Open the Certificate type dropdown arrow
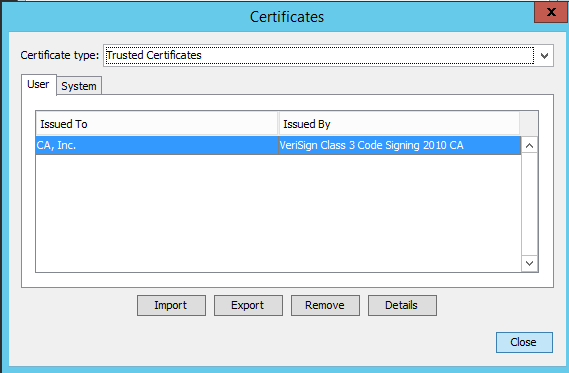Screen dimensions: 569x373 [544, 56]
